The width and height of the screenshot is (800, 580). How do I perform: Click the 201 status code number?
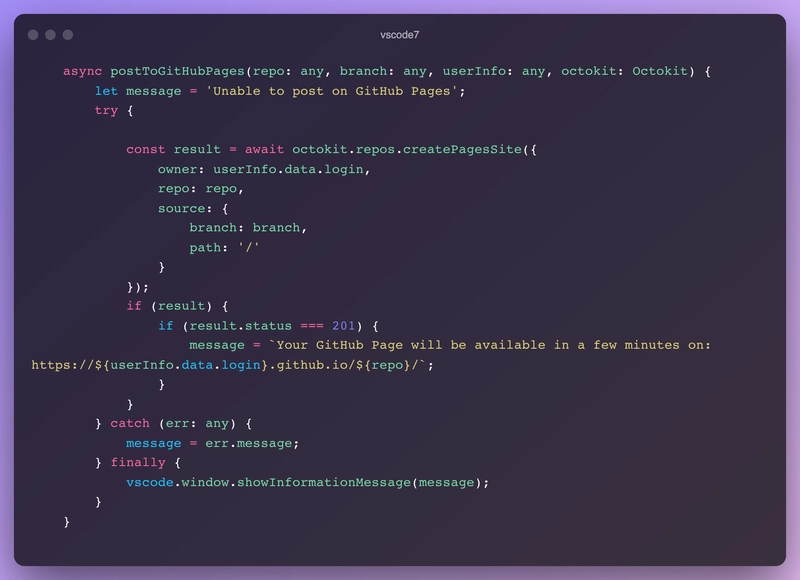(x=343, y=326)
